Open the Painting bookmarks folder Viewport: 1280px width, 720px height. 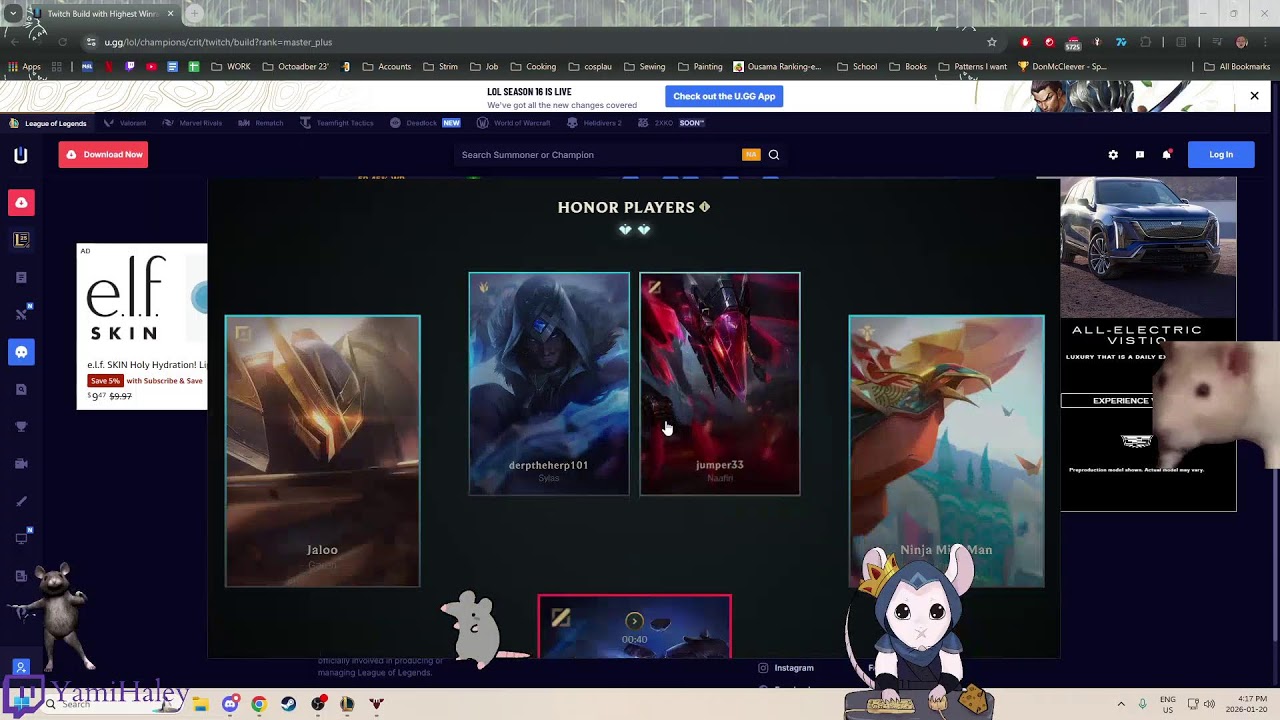[700, 67]
